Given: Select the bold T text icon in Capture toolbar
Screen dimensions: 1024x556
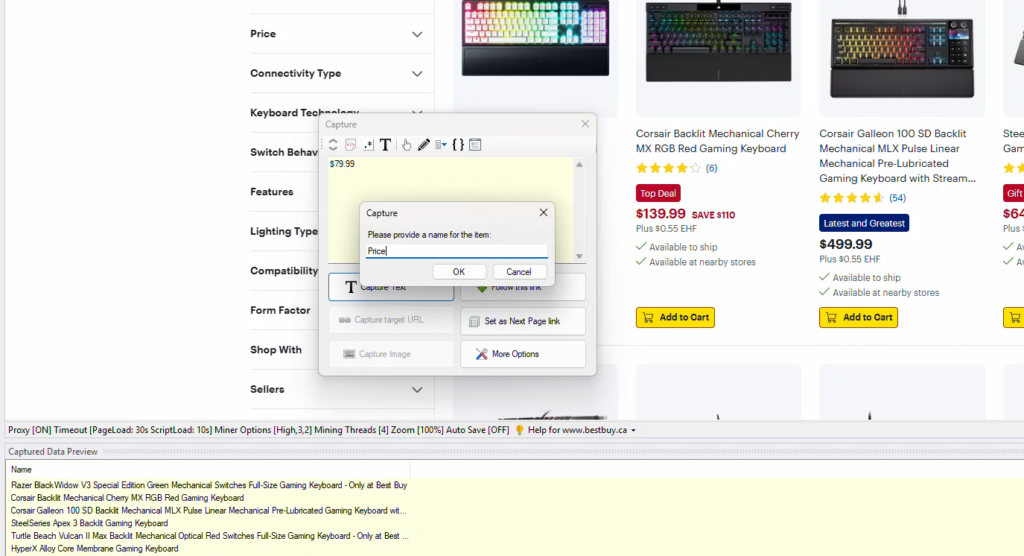Looking at the screenshot, I should click(385, 145).
